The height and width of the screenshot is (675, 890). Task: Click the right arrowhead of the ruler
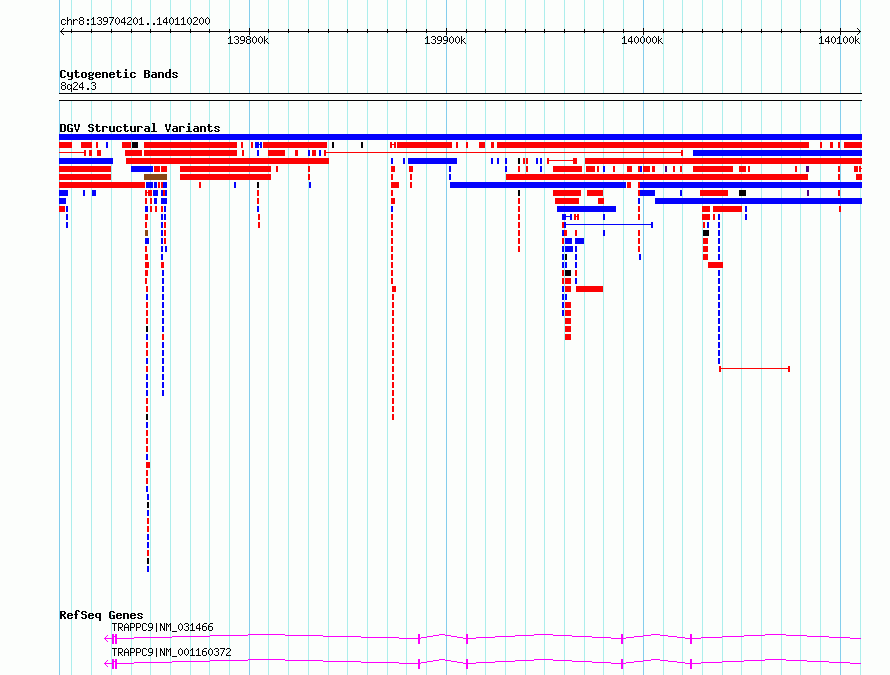click(859, 32)
